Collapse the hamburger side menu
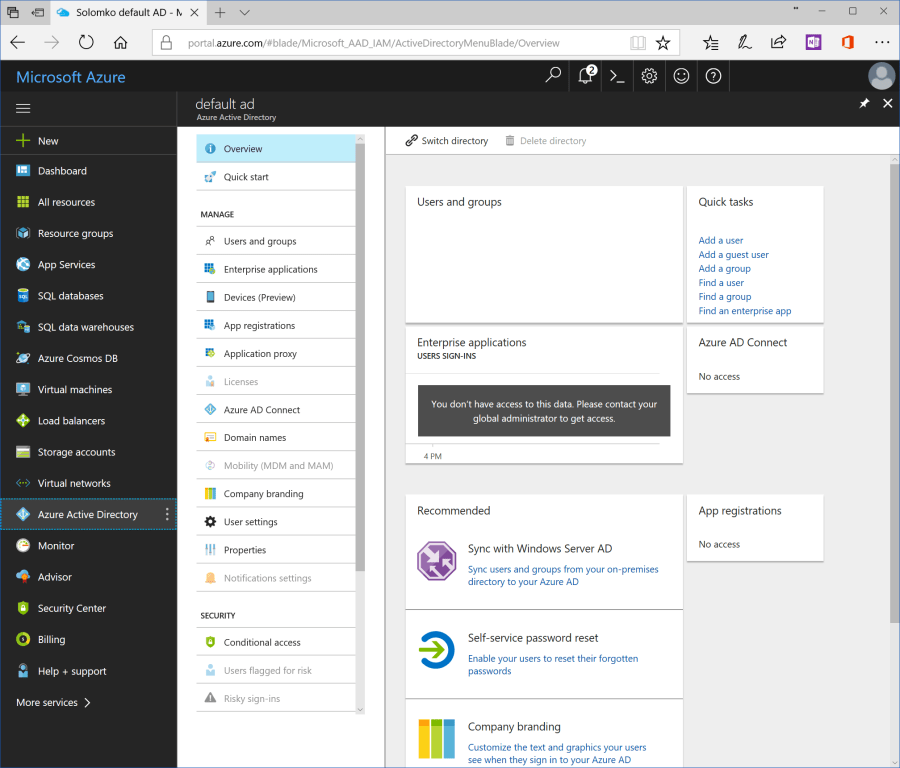The height and width of the screenshot is (768, 900). click(23, 108)
